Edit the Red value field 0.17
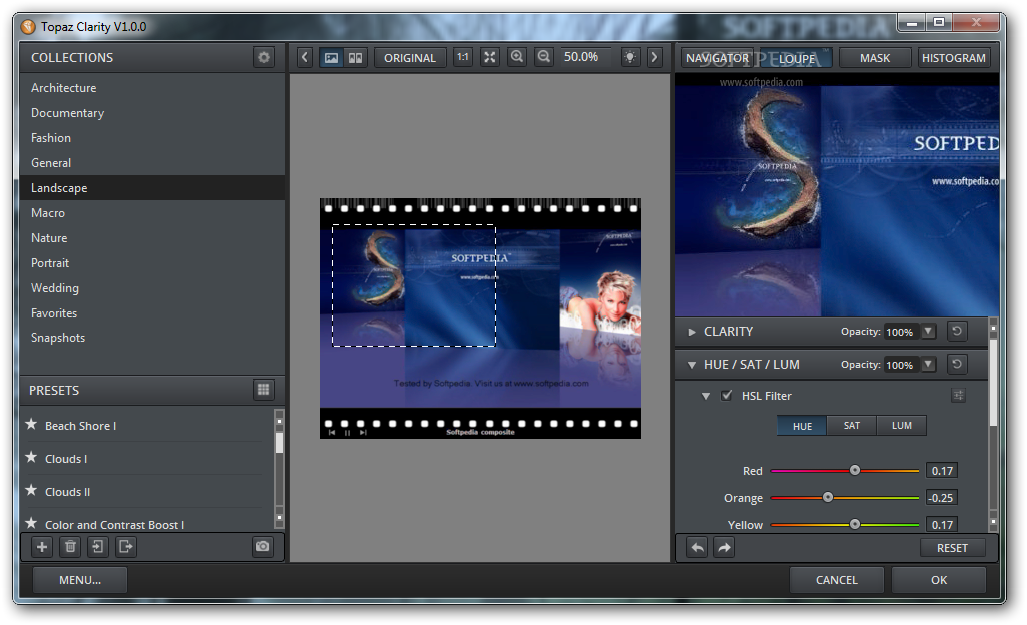 click(942, 470)
